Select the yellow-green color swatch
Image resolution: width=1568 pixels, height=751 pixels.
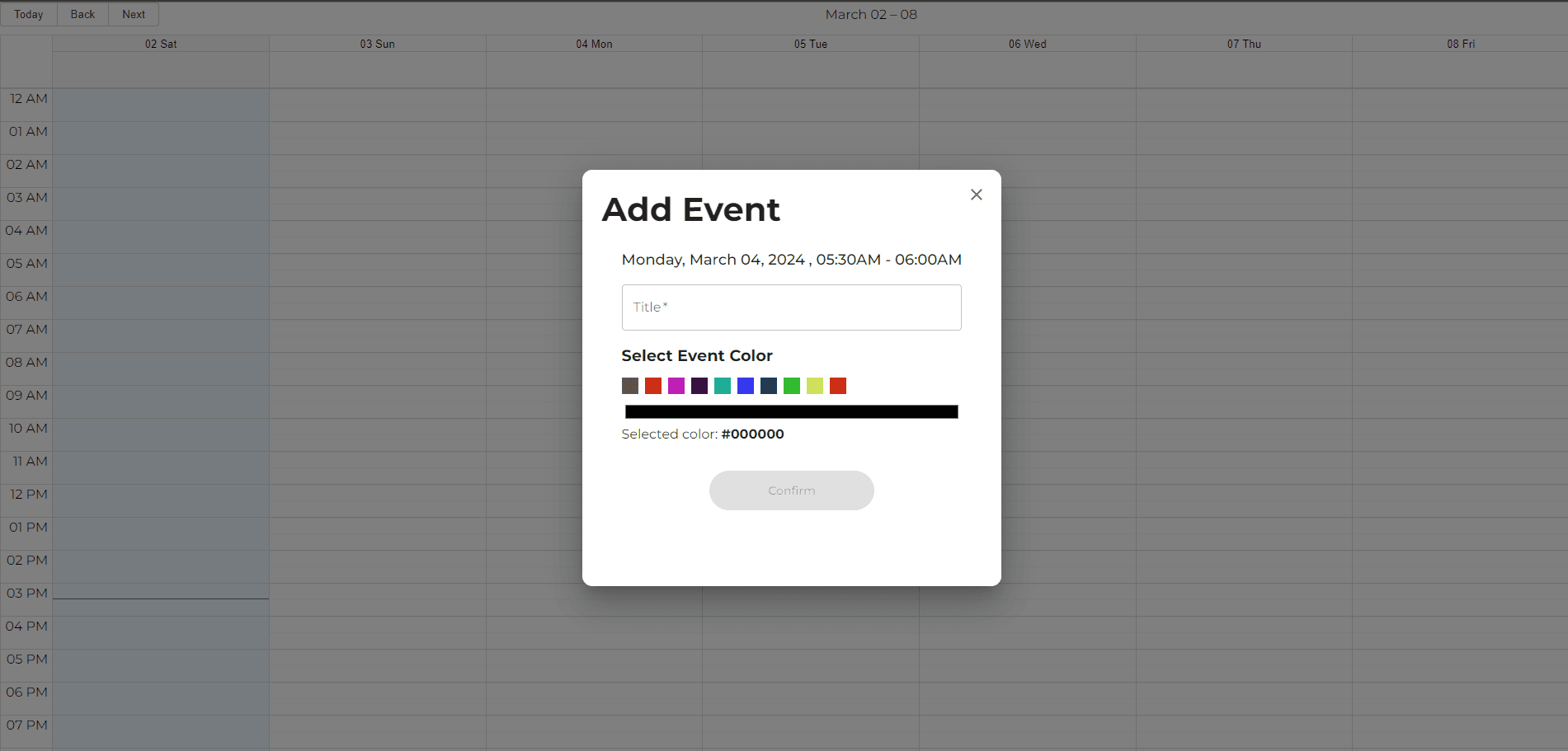815,386
